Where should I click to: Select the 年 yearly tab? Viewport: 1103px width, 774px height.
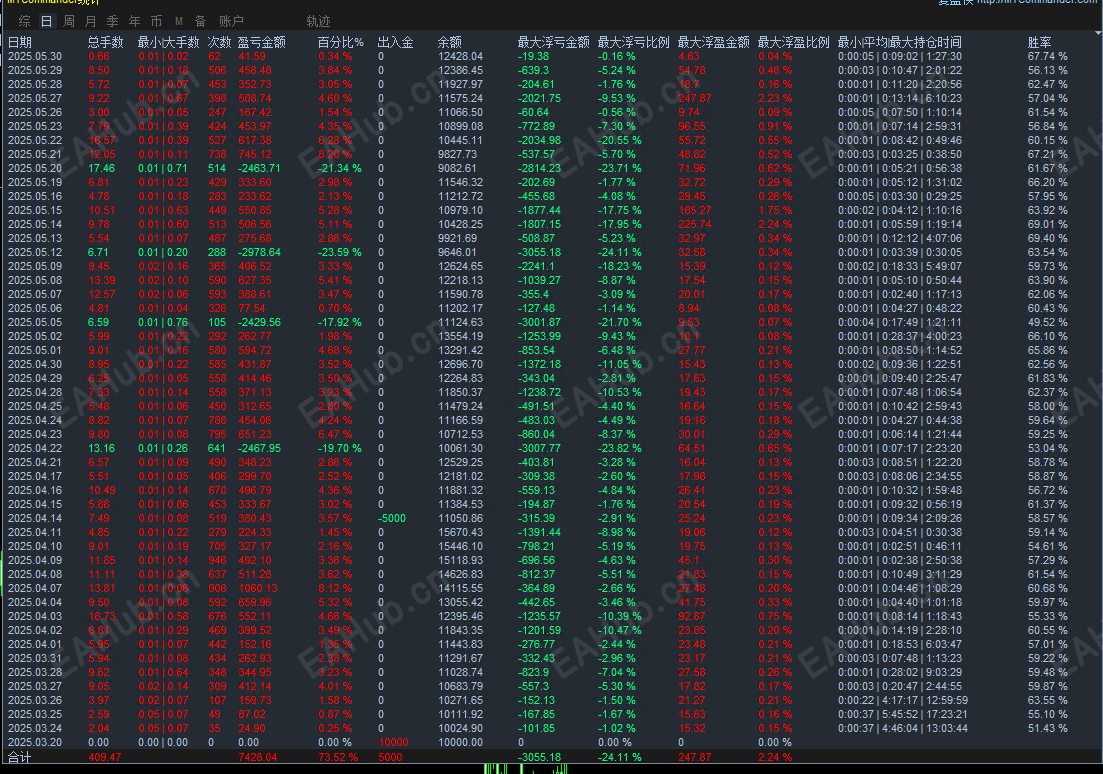tap(134, 21)
